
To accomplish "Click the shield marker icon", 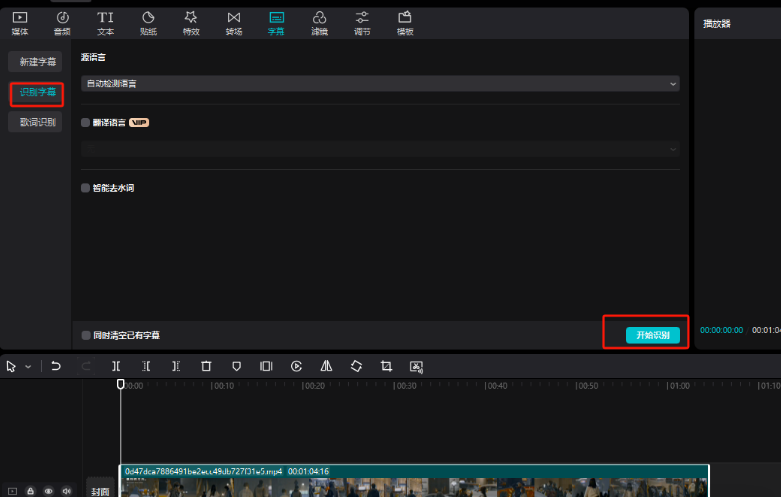I will 236,367.
